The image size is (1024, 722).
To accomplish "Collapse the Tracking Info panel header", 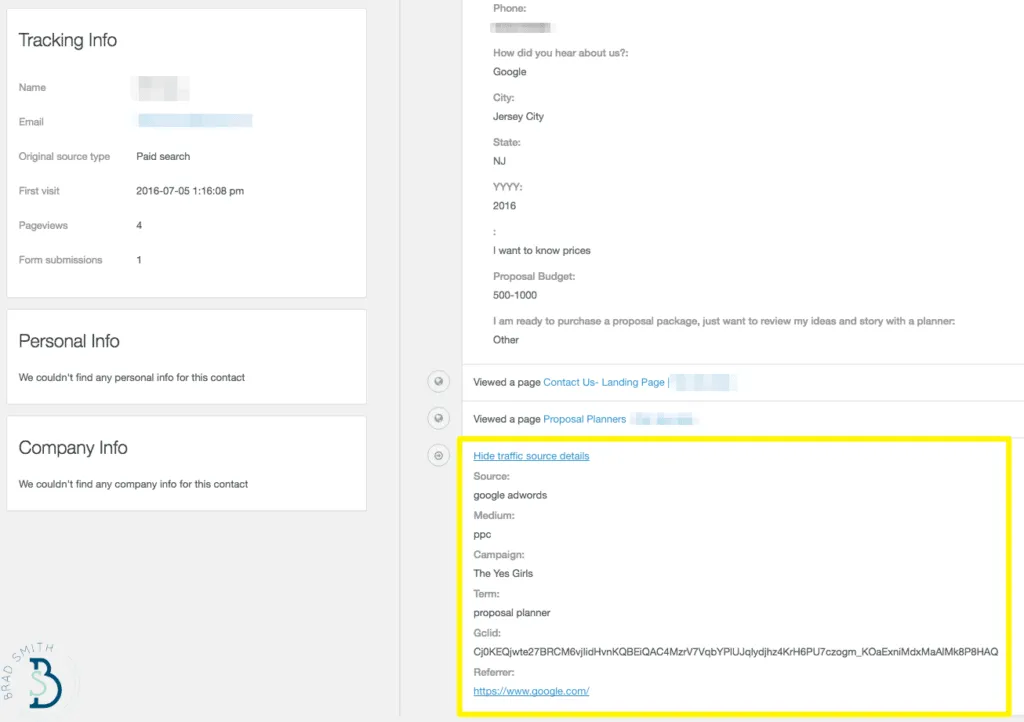I will 67,40.
